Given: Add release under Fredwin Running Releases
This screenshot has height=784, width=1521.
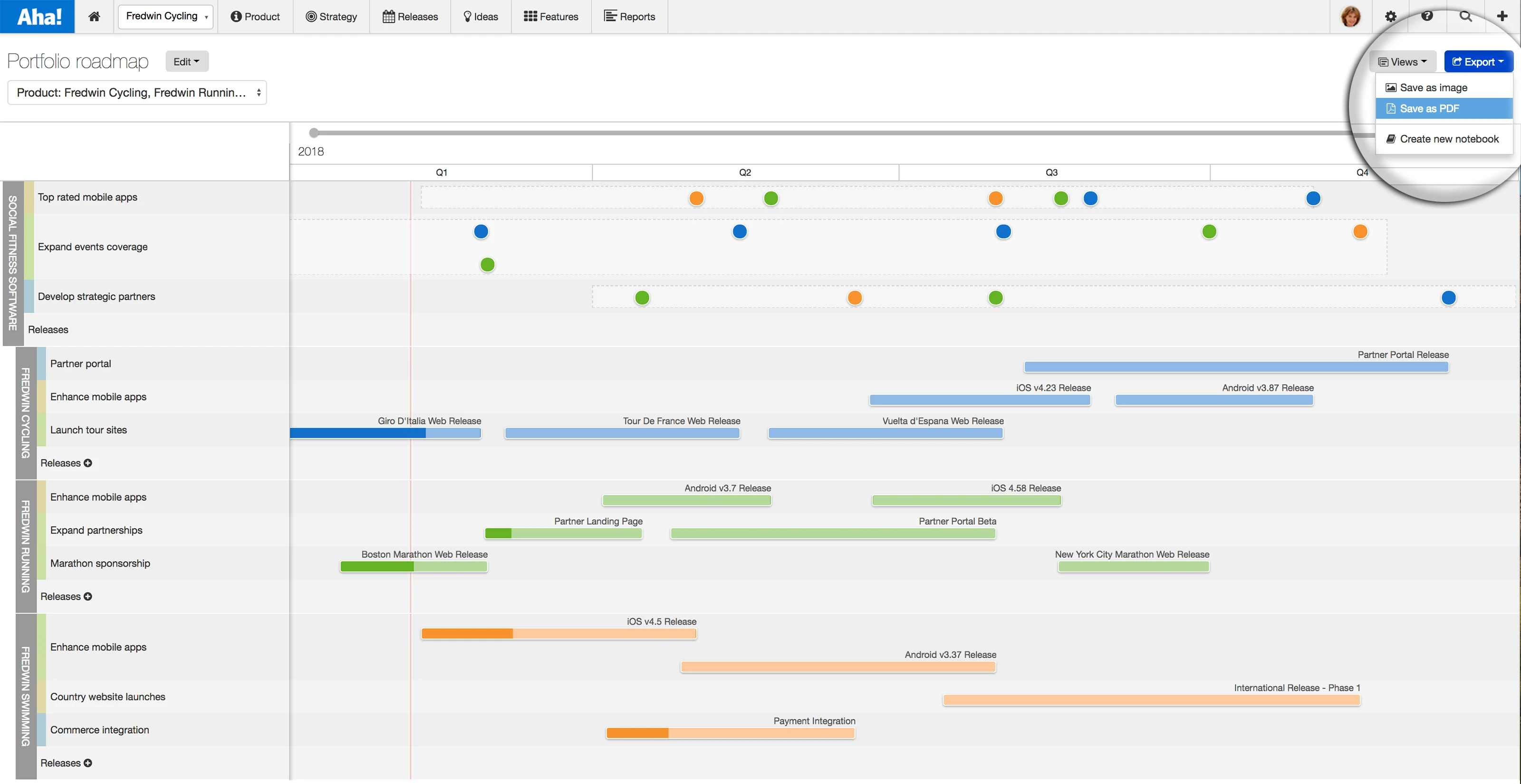Looking at the screenshot, I should [x=88, y=597].
